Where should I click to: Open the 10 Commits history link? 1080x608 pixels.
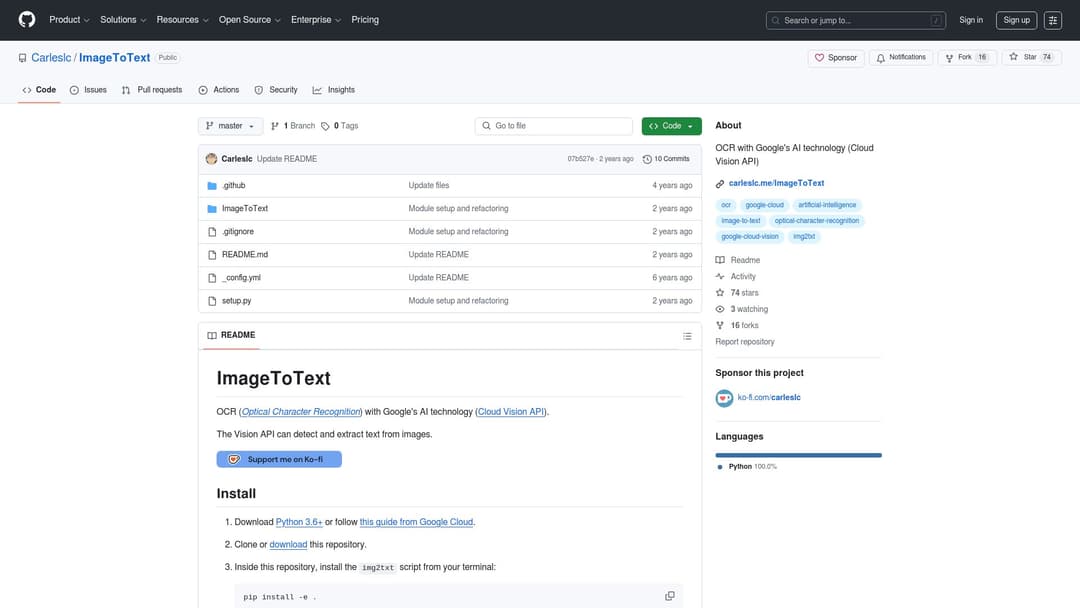click(x=666, y=159)
